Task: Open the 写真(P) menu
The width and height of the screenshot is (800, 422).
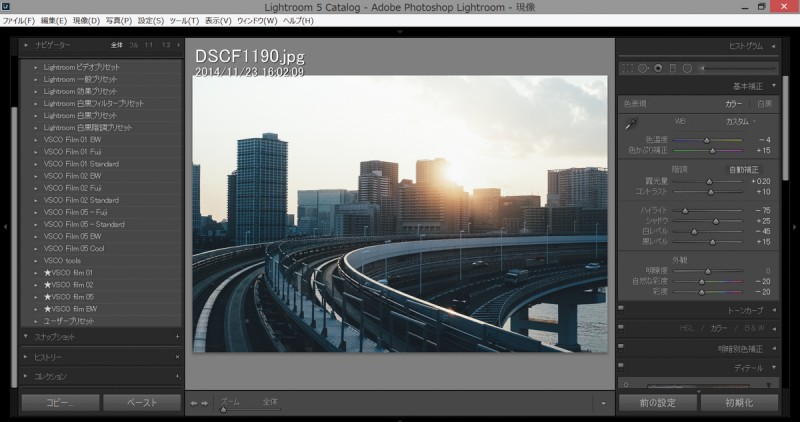Action: (119, 21)
